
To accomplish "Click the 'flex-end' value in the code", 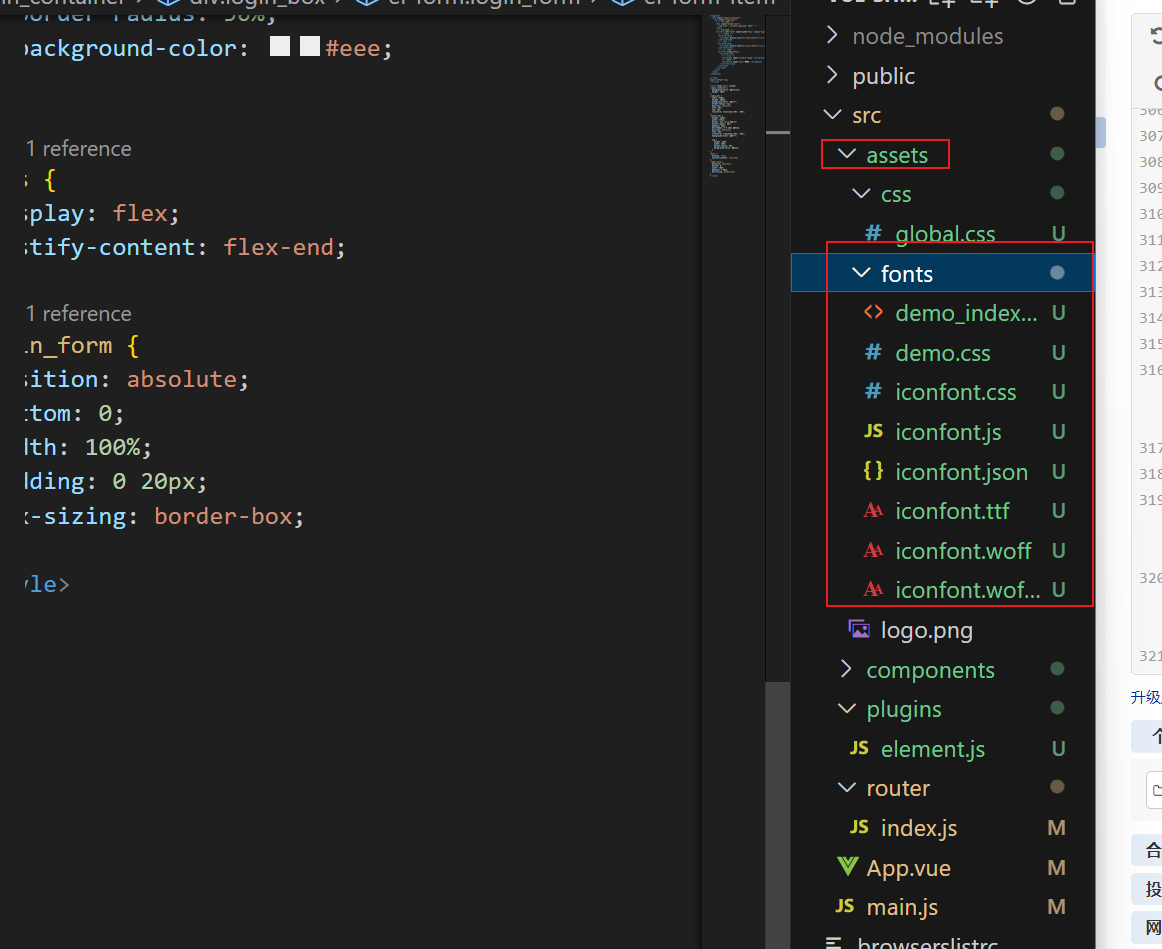I will coord(279,247).
